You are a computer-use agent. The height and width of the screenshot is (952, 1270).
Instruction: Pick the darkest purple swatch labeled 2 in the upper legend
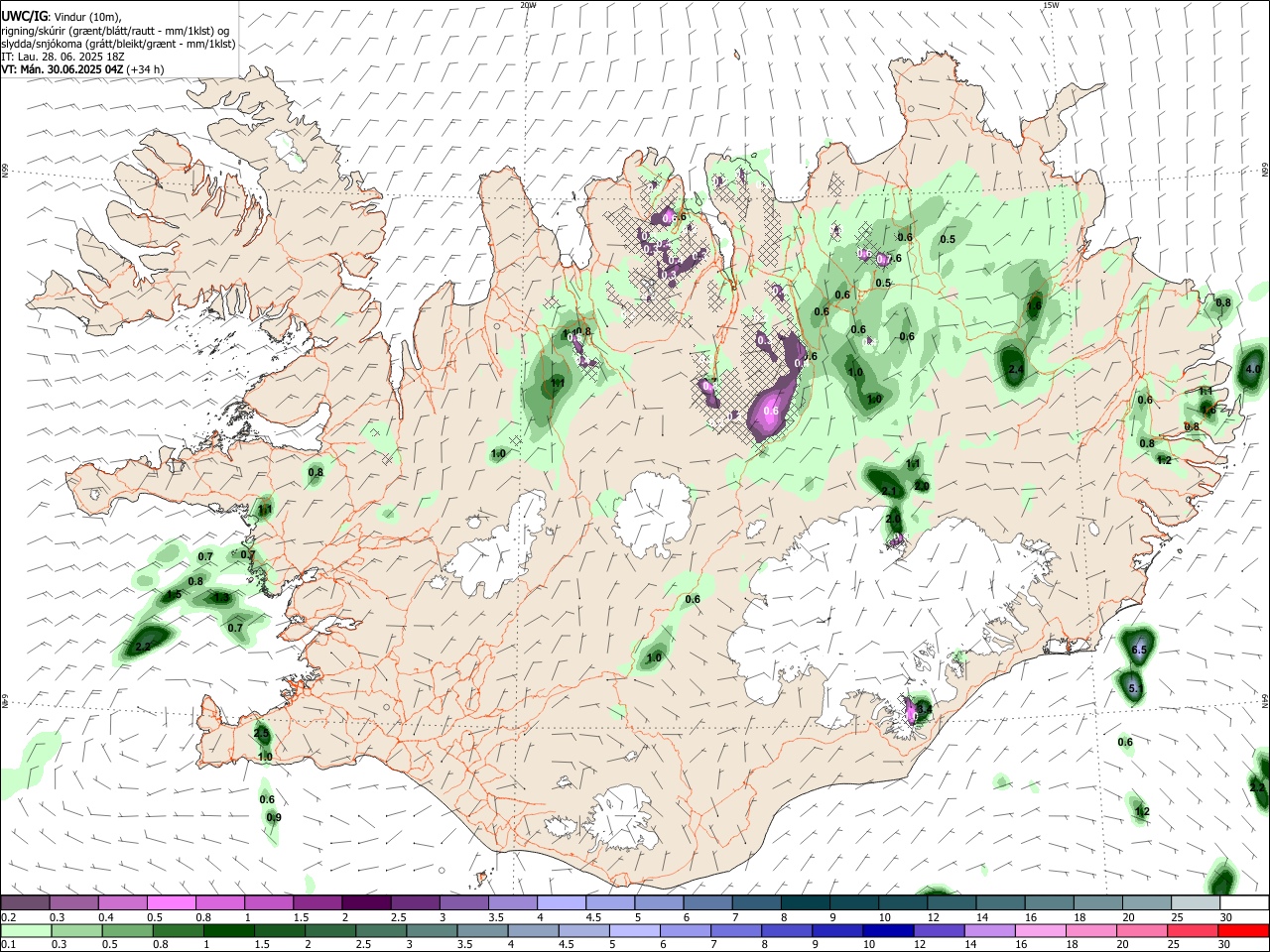point(366,903)
